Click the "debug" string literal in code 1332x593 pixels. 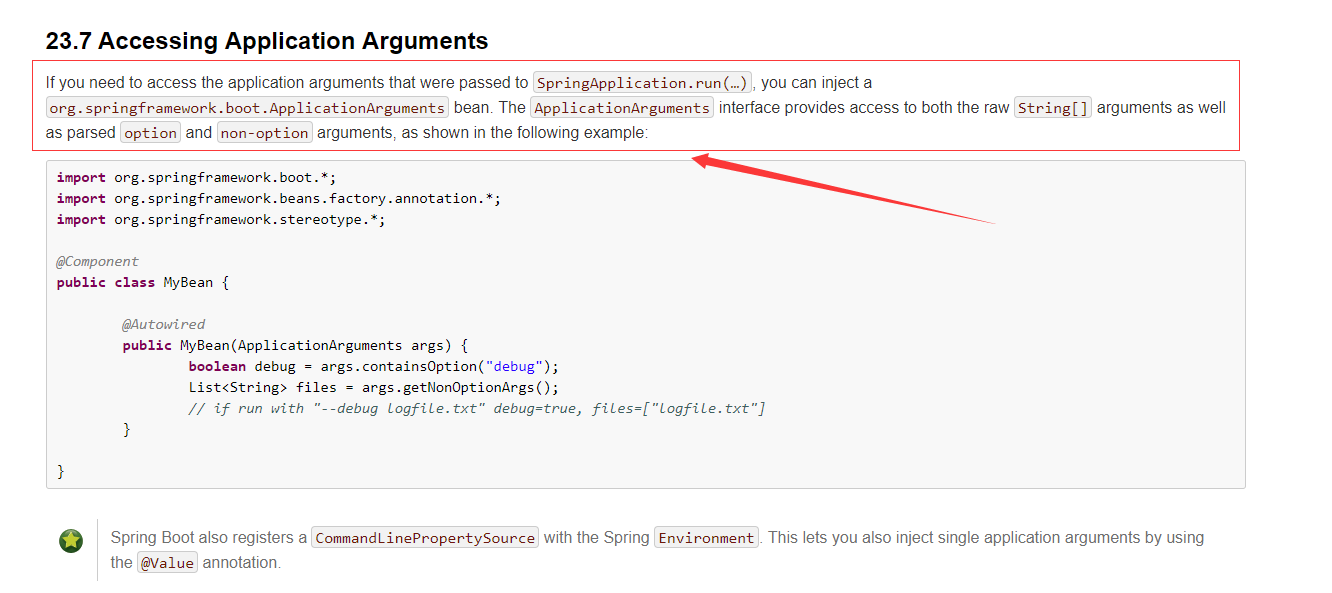[x=513, y=367]
